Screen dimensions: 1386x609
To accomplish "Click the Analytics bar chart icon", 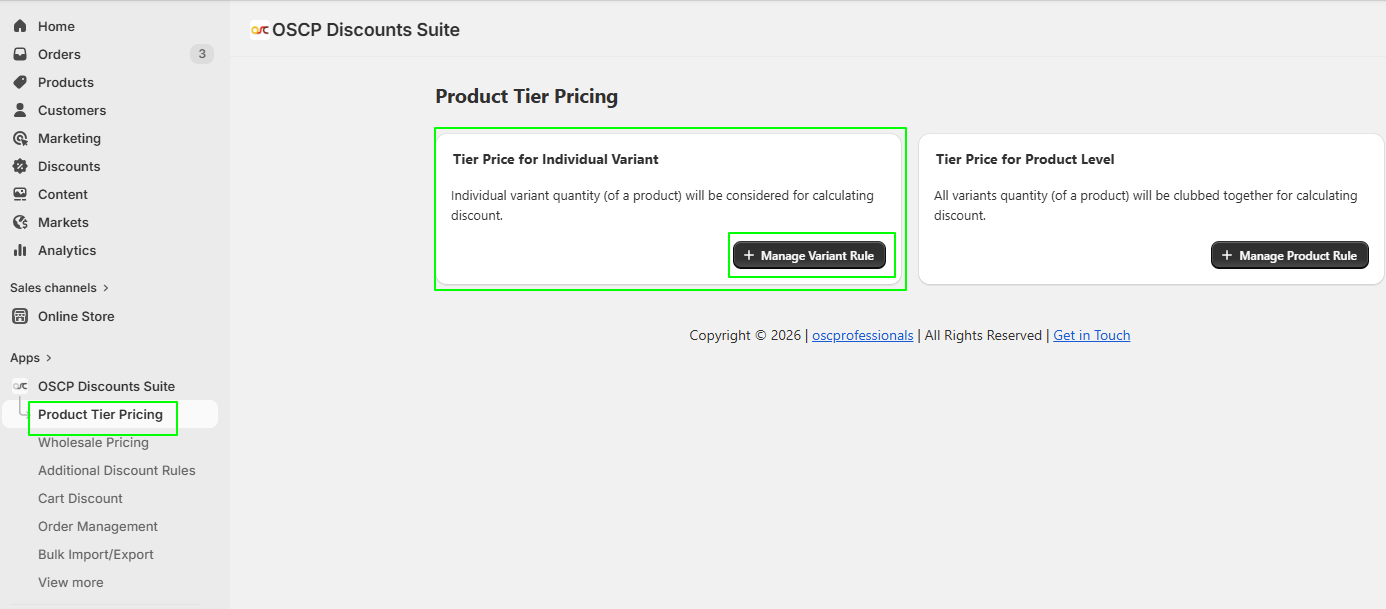I will coord(20,250).
